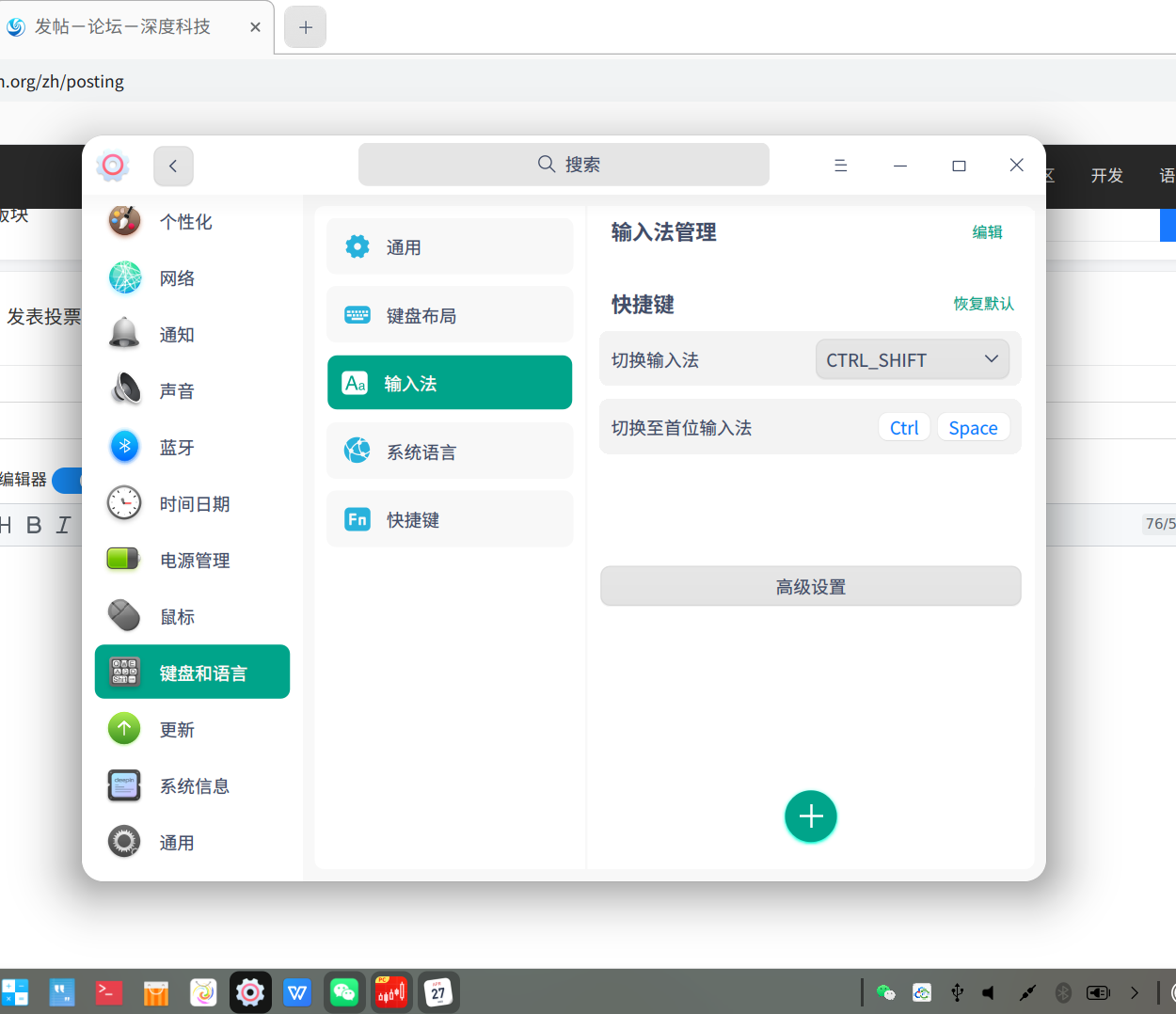
Task: Open 网络 (Network) settings
Action: coord(192,278)
